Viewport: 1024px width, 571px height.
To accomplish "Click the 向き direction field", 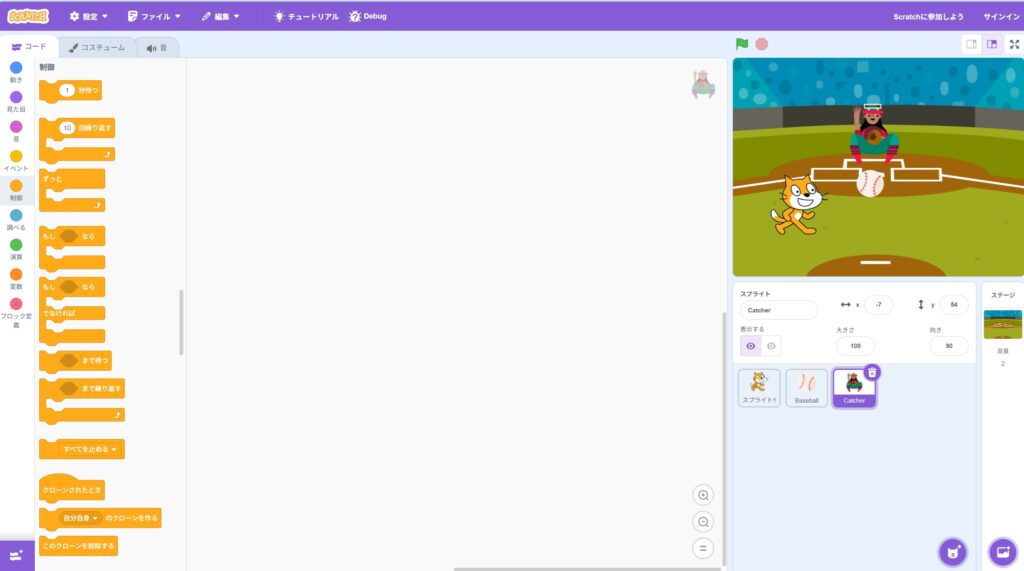I will pyautogui.click(x=949, y=346).
